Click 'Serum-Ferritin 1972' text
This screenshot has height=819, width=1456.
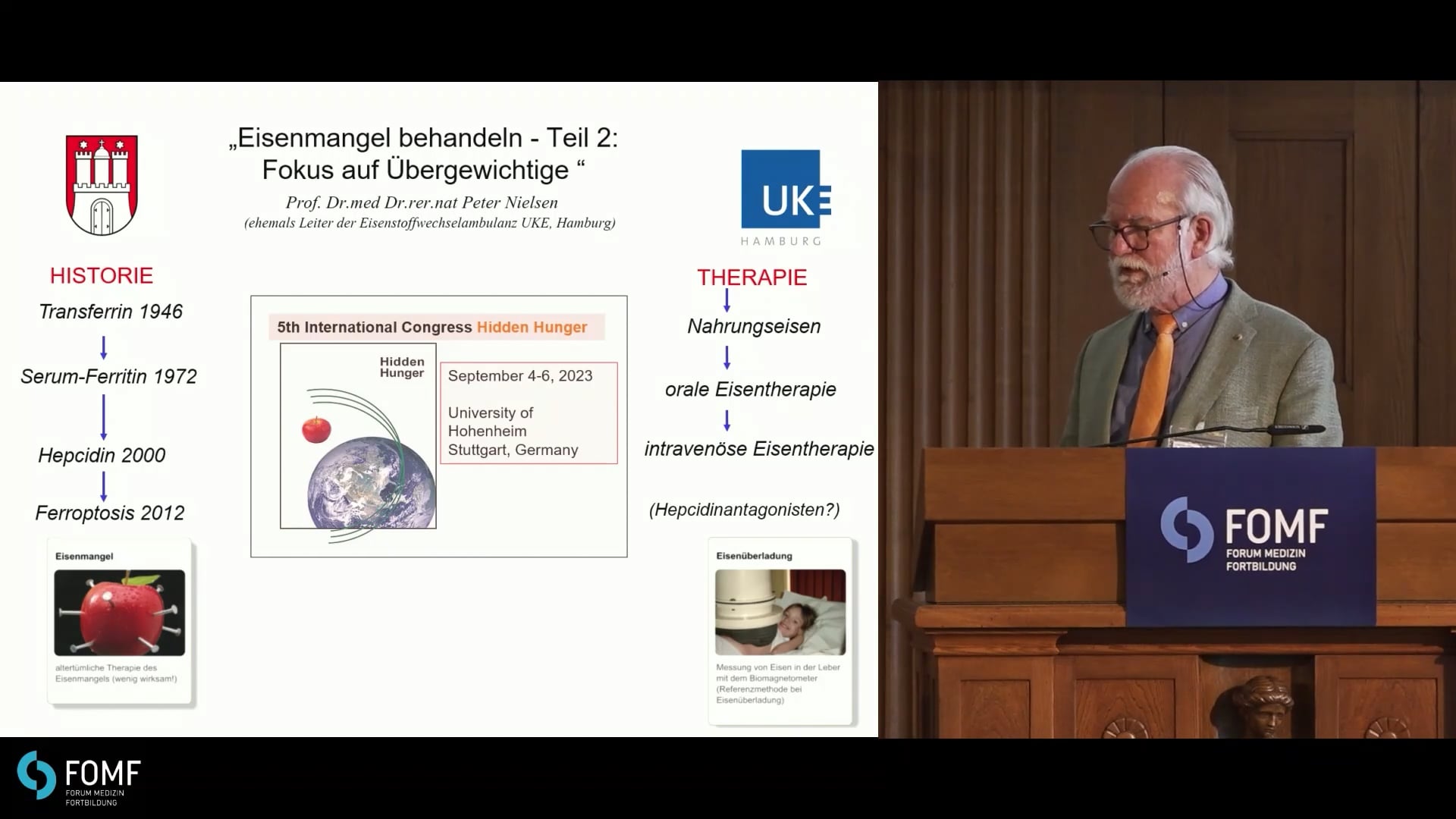pos(108,377)
